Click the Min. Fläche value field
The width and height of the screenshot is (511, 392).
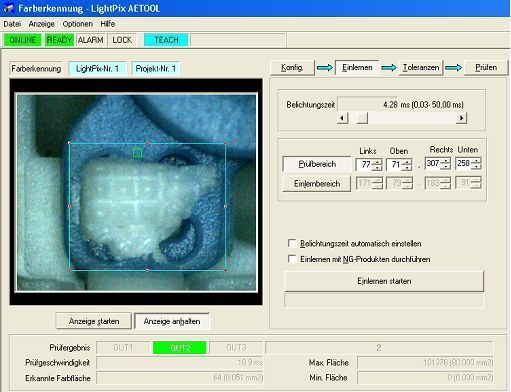click(425, 378)
